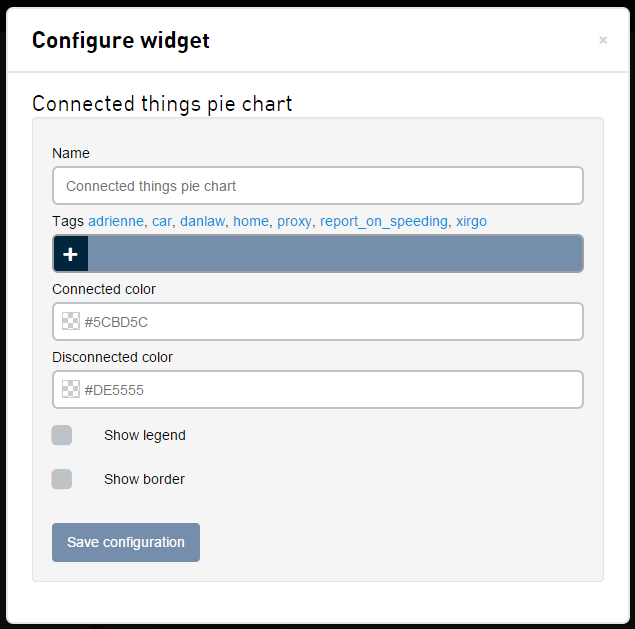The height and width of the screenshot is (629, 635).
Task: Click the Disconnected color hex field
Action: tap(330, 390)
